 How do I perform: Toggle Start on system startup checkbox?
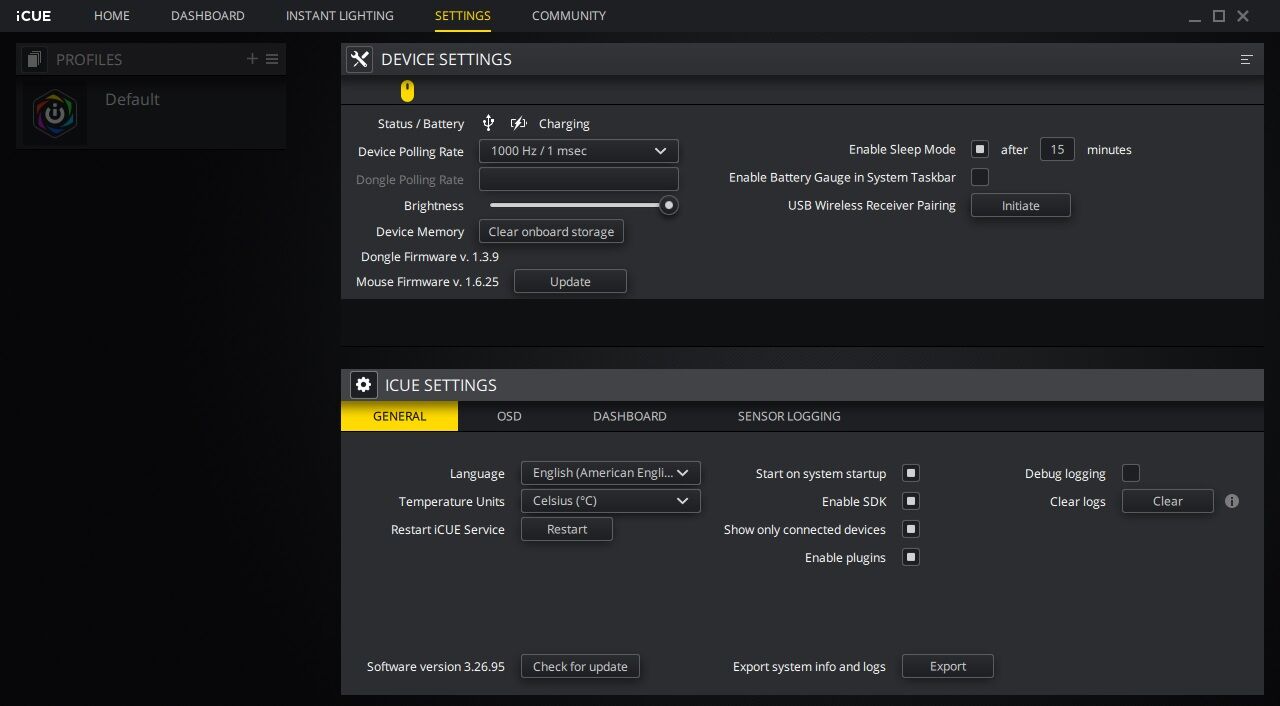(911, 473)
